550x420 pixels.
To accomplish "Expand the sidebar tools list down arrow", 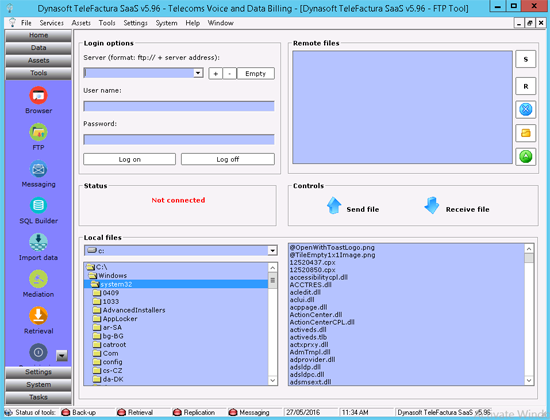I will [x=62, y=355].
